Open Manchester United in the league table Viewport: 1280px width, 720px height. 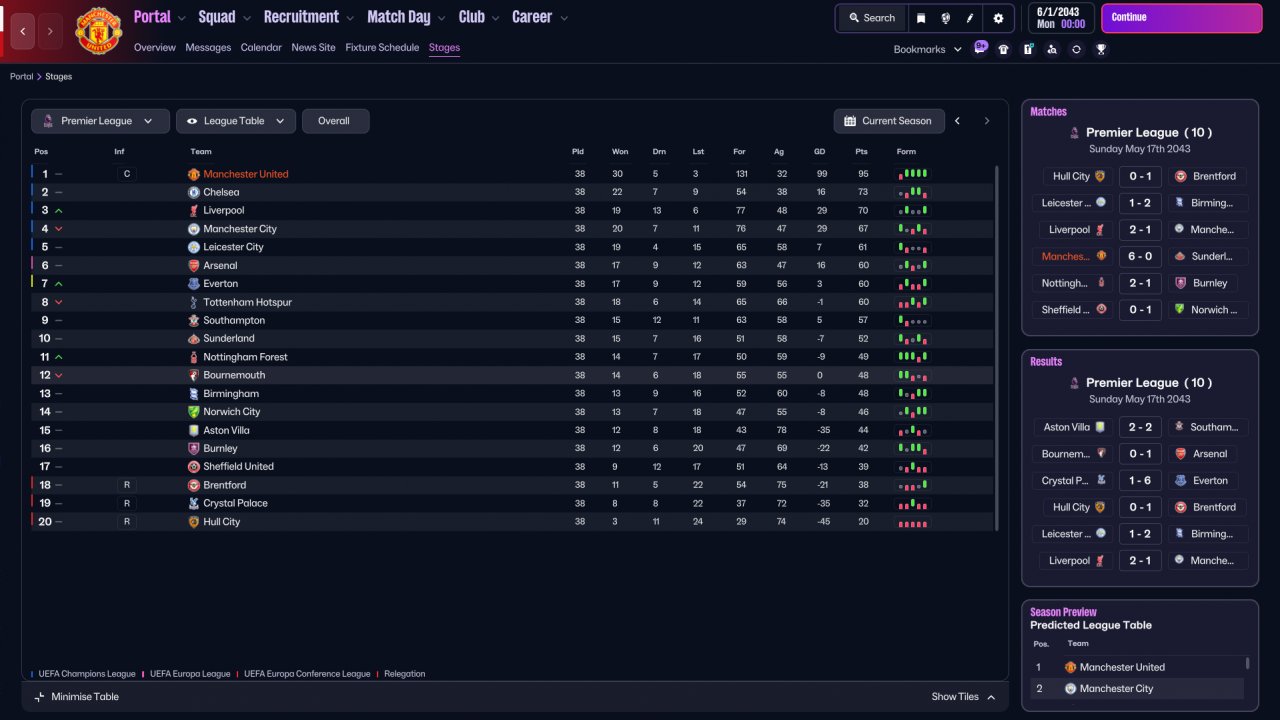[x=245, y=174]
